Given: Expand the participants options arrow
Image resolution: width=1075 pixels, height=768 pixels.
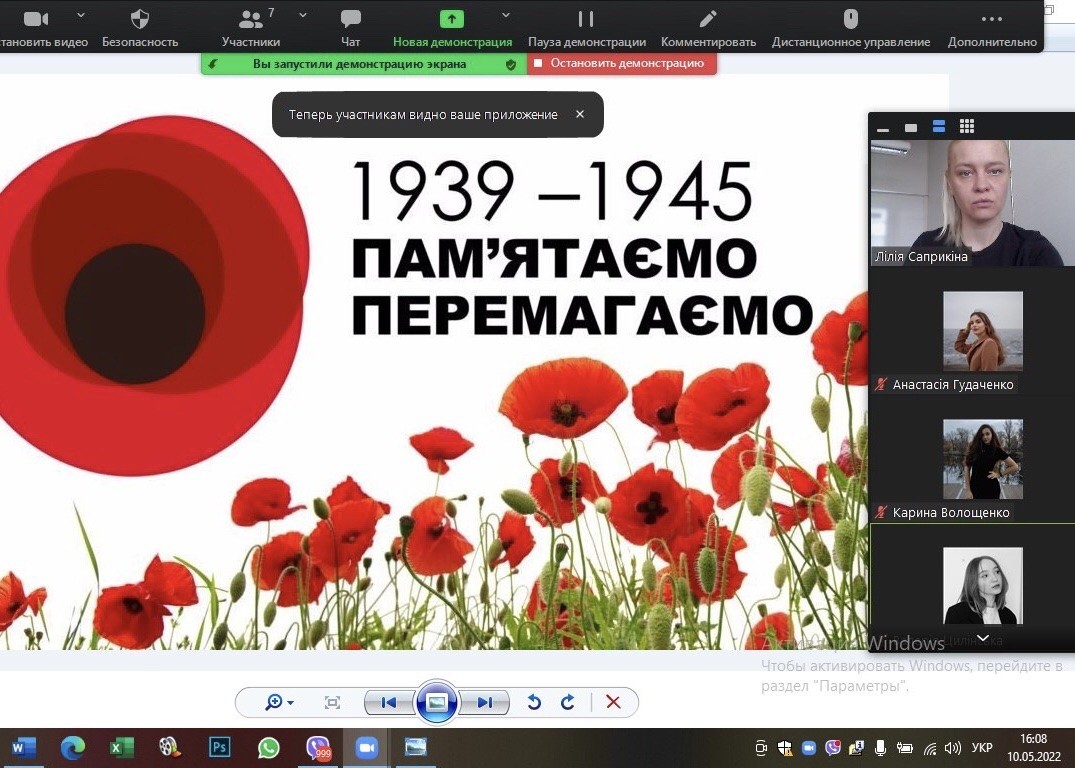Looking at the screenshot, I should click(303, 14).
